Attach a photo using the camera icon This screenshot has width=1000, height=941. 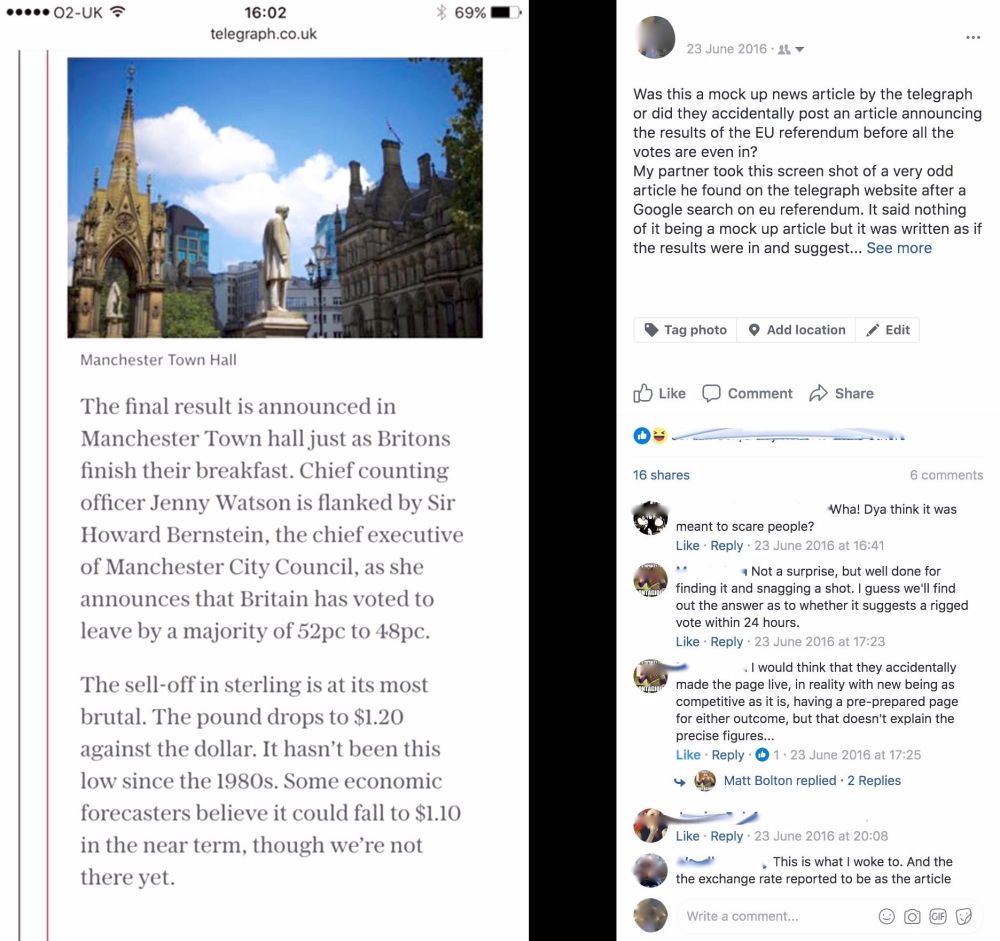point(913,917)
